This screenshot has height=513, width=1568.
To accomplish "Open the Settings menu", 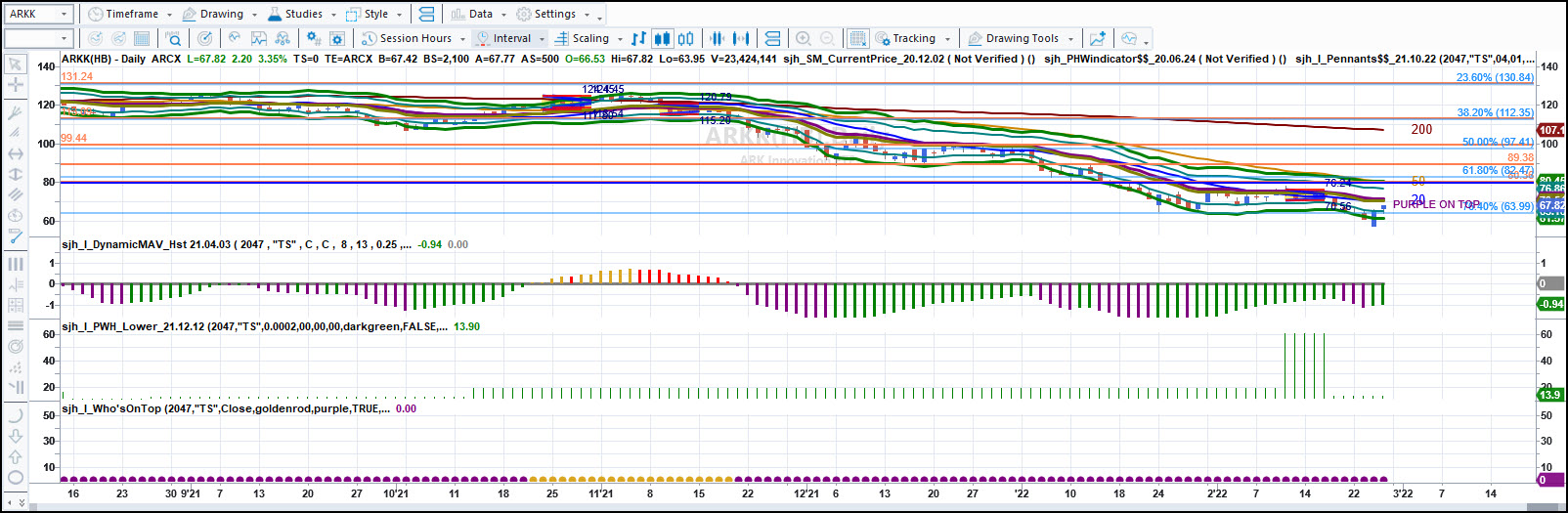I will click(x=553, y=14).
